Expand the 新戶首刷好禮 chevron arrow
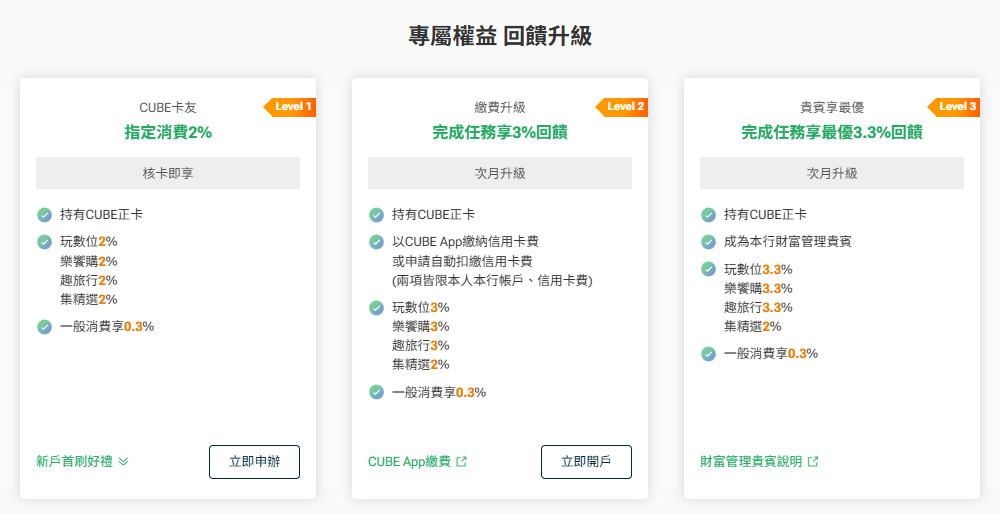Screen dimensions: 1000x514 (123, 462)
